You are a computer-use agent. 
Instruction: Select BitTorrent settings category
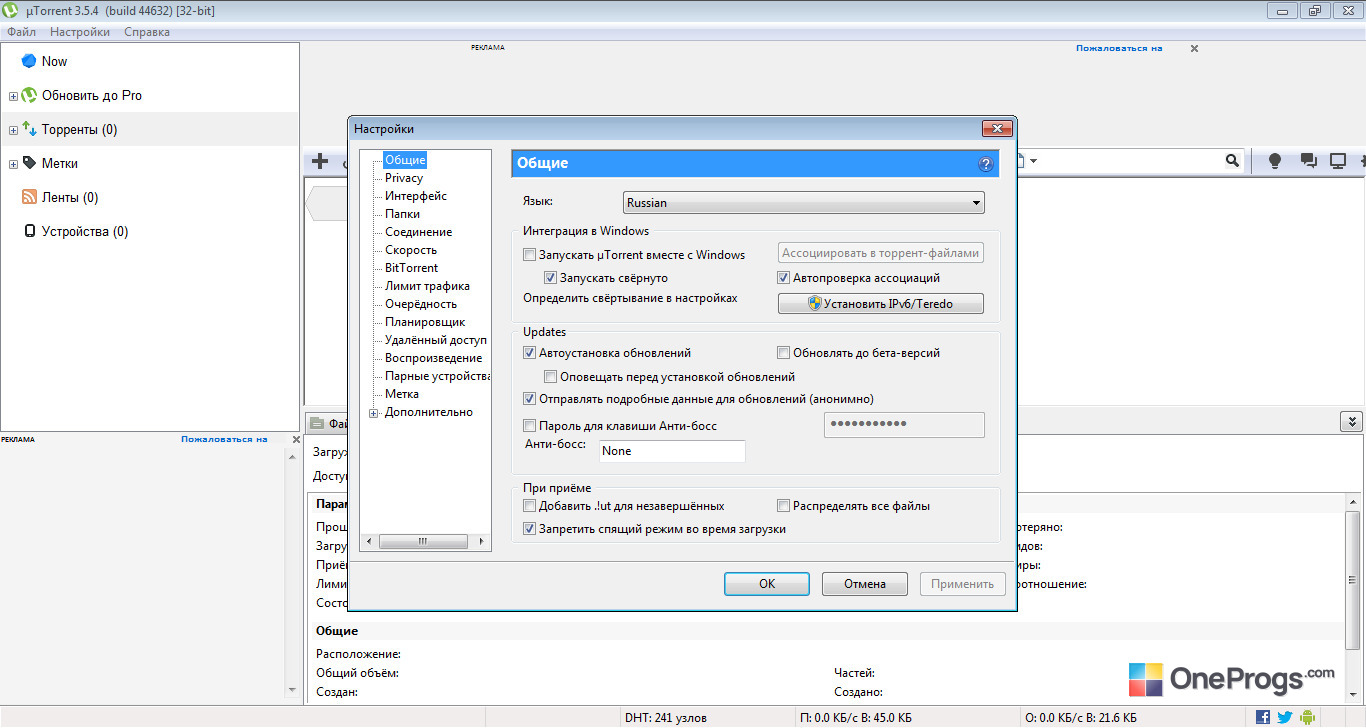coord(411,268)
